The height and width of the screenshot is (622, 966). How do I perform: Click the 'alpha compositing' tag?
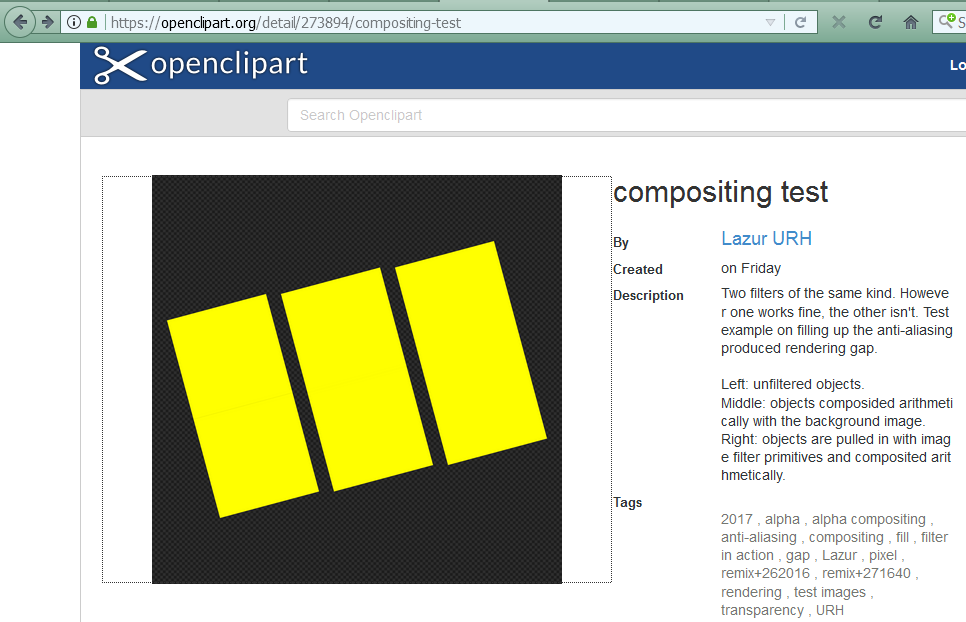(x=868, y=519)
